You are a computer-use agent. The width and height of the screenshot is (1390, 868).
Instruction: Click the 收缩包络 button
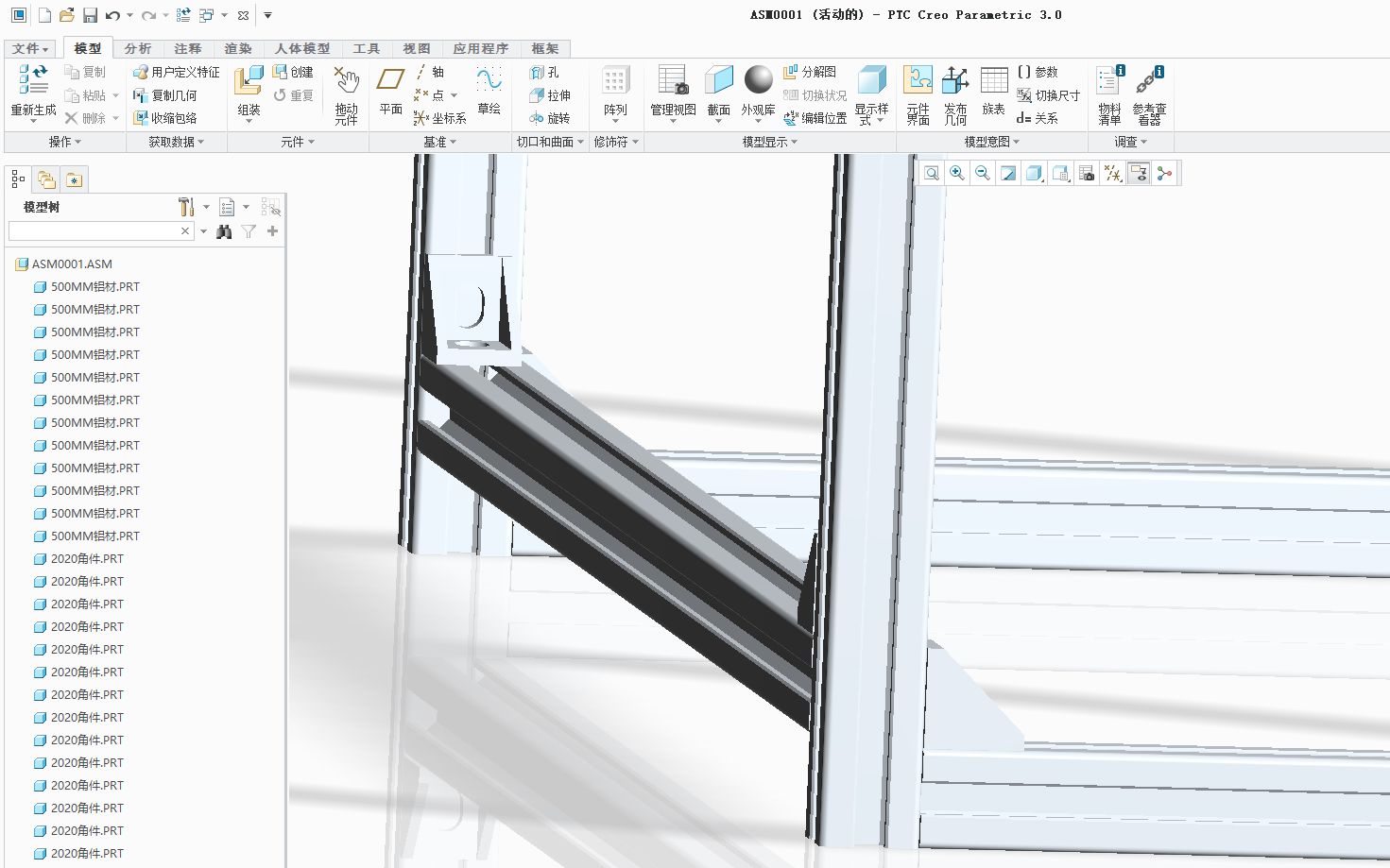pos(174,118)
